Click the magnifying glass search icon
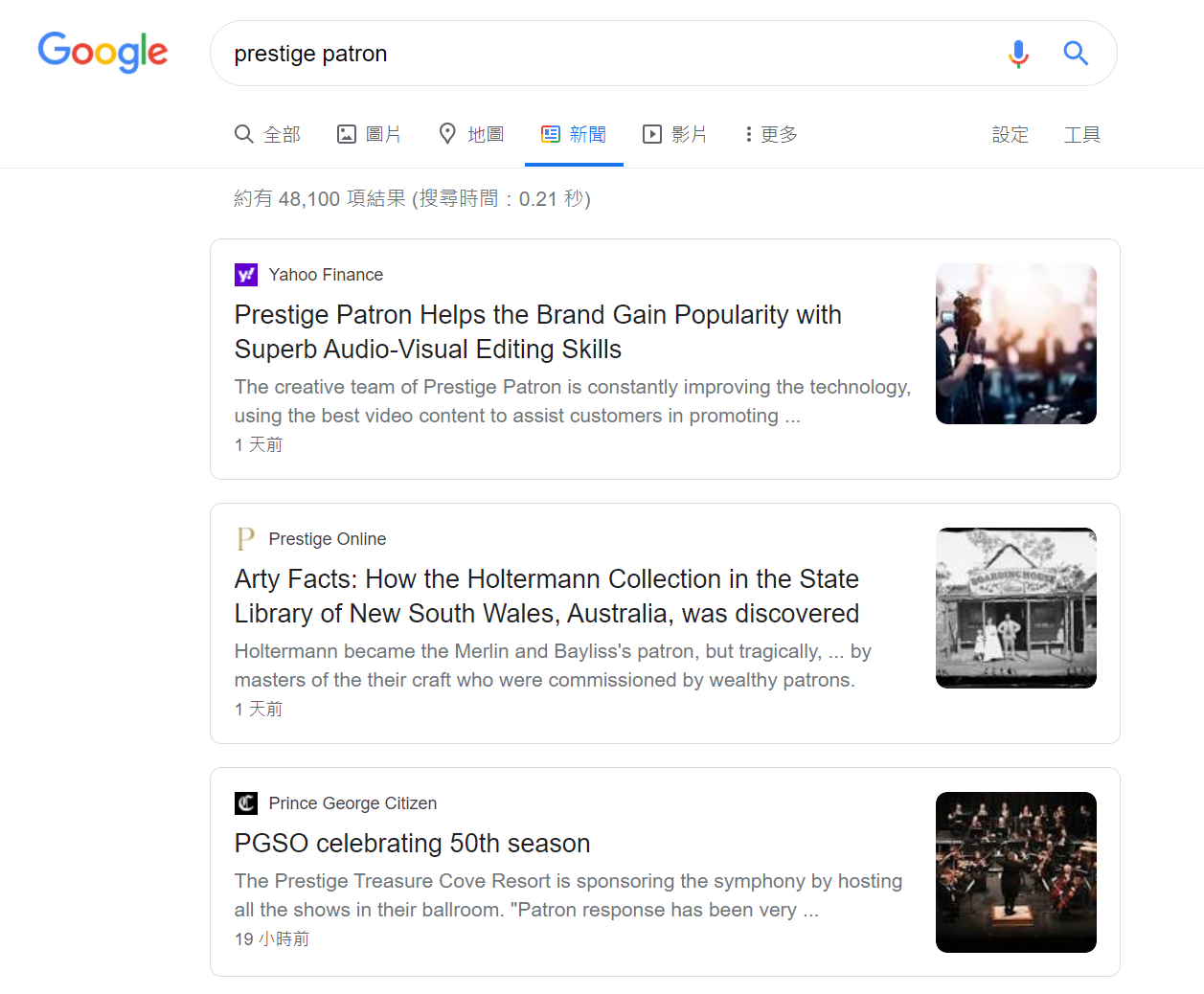Viewport: 1204px width, 994px height. (x=1076, y=54)
